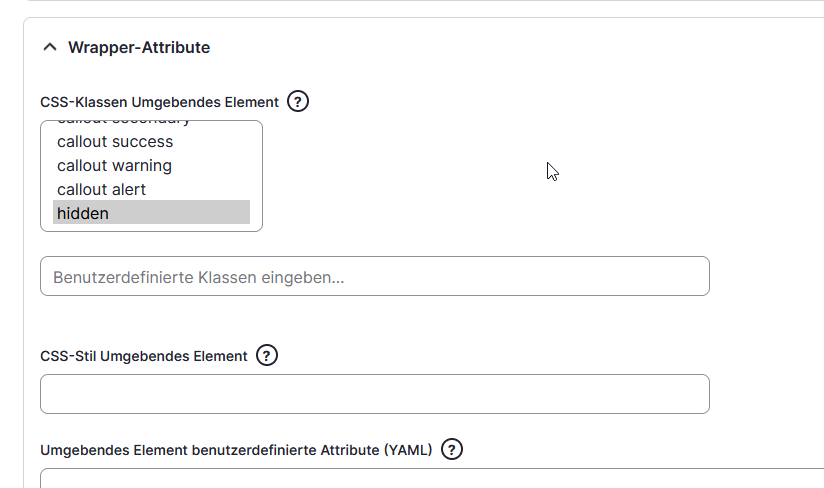Click empty space below hidden in class list
The height and width of the screenshot is (488, 824).
tap(150, 227)
